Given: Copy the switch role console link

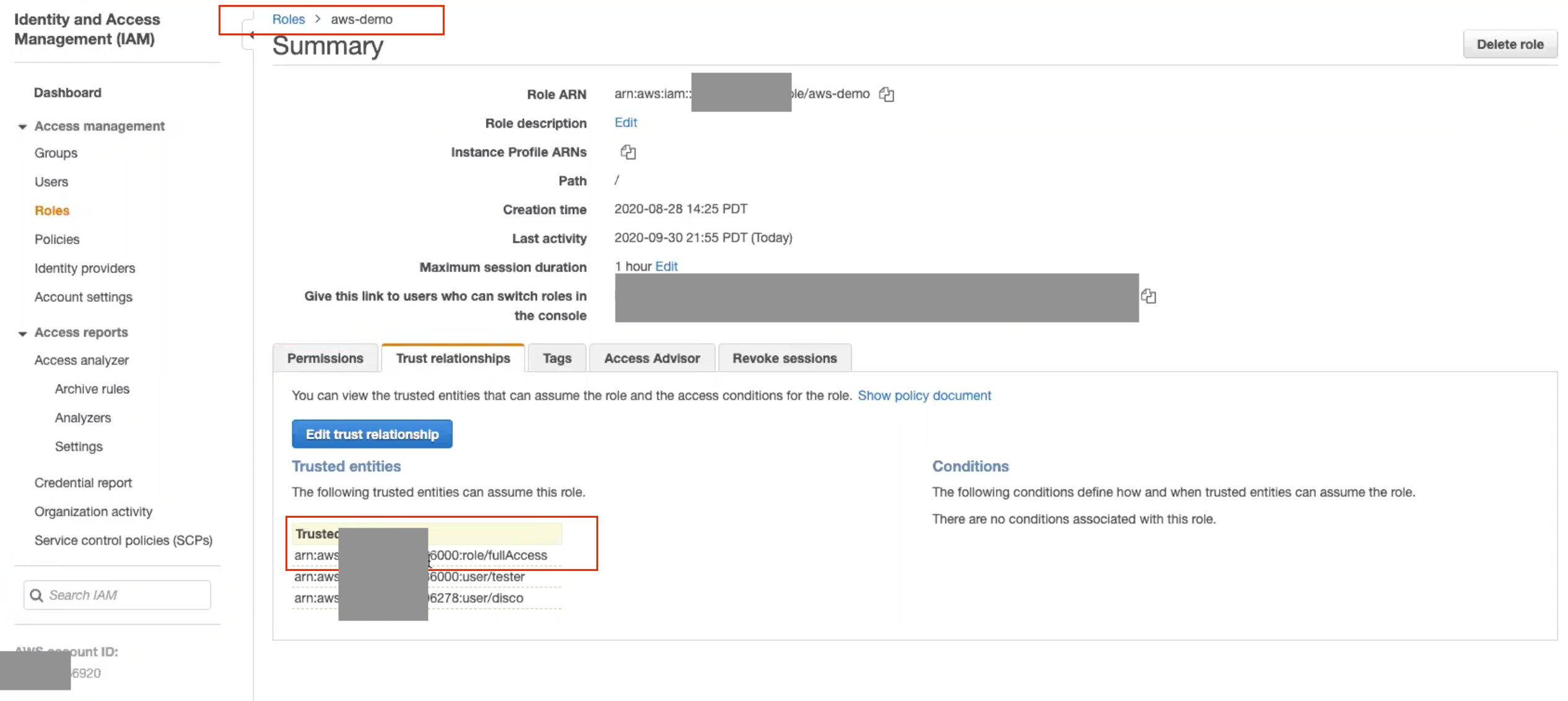Looking at the screenshot, I should click(x=1148, y=296).
